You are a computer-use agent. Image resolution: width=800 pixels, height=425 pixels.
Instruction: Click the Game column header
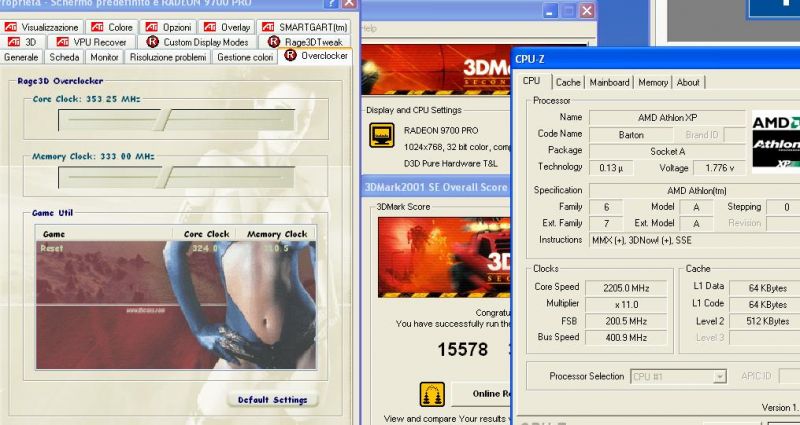(105, 234)
